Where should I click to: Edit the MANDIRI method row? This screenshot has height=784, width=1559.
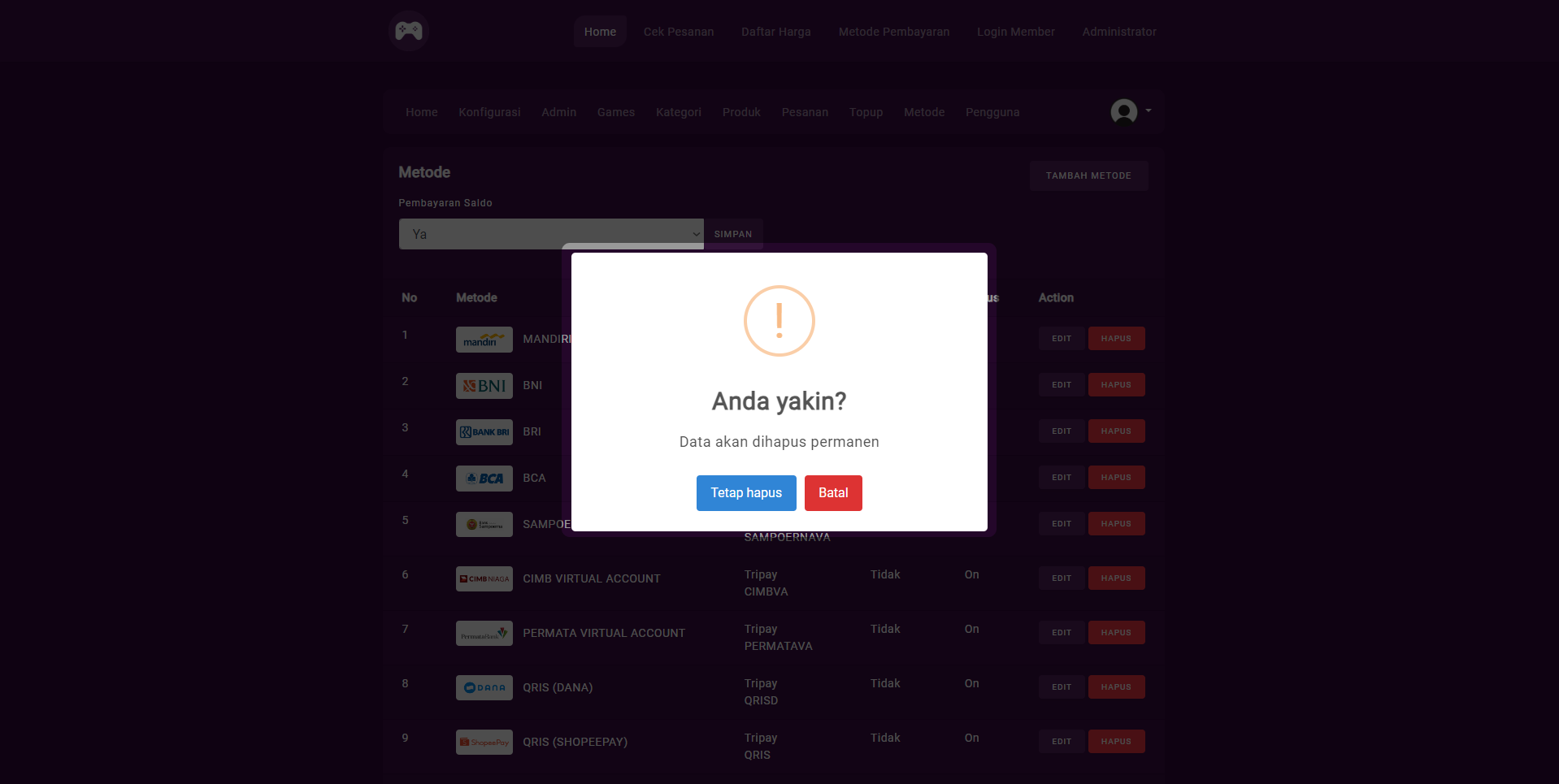coord(1062,339)
